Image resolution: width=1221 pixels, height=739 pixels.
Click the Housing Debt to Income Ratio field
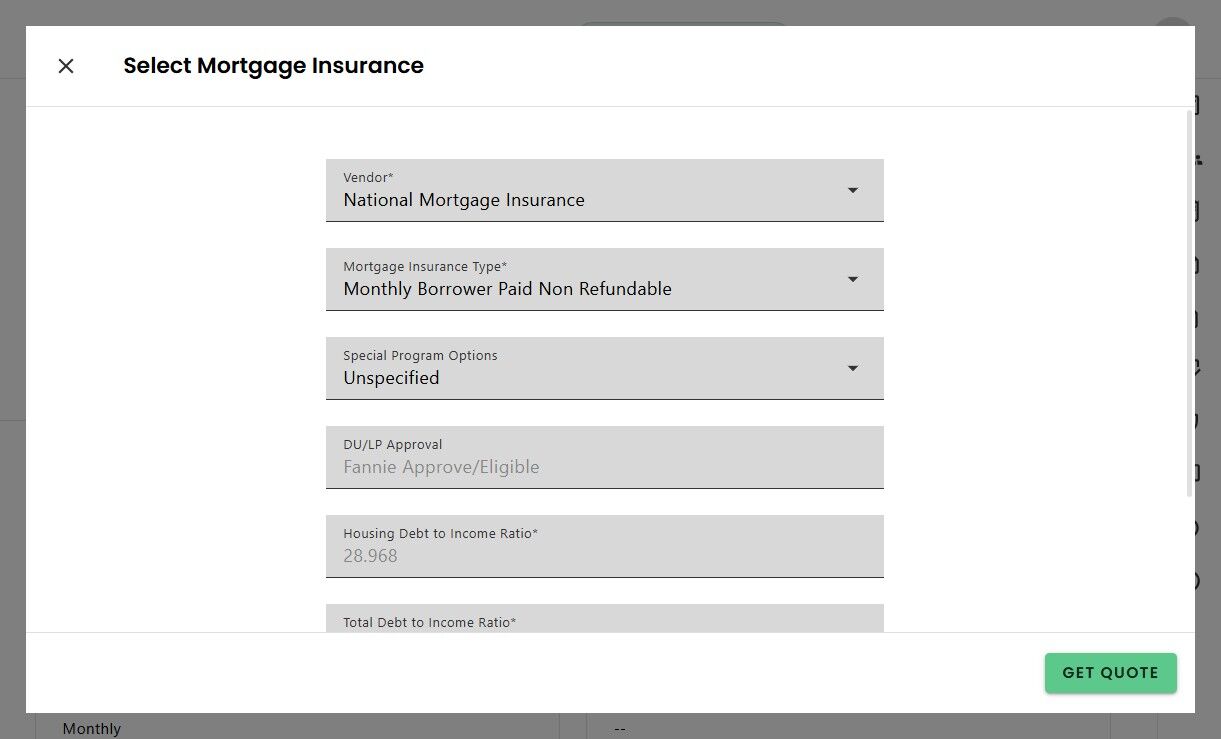(605, 546)
